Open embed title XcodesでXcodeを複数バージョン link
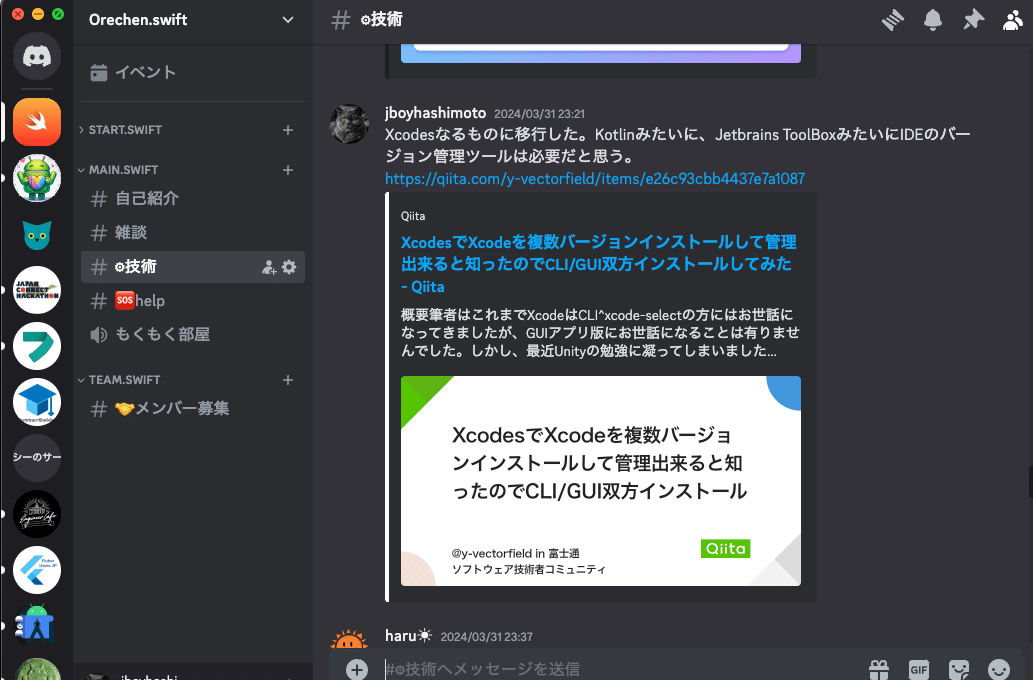 (599, 264)
